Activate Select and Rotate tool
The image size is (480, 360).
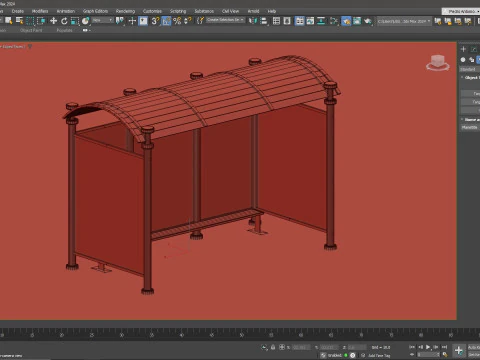[x=64, y=21]
